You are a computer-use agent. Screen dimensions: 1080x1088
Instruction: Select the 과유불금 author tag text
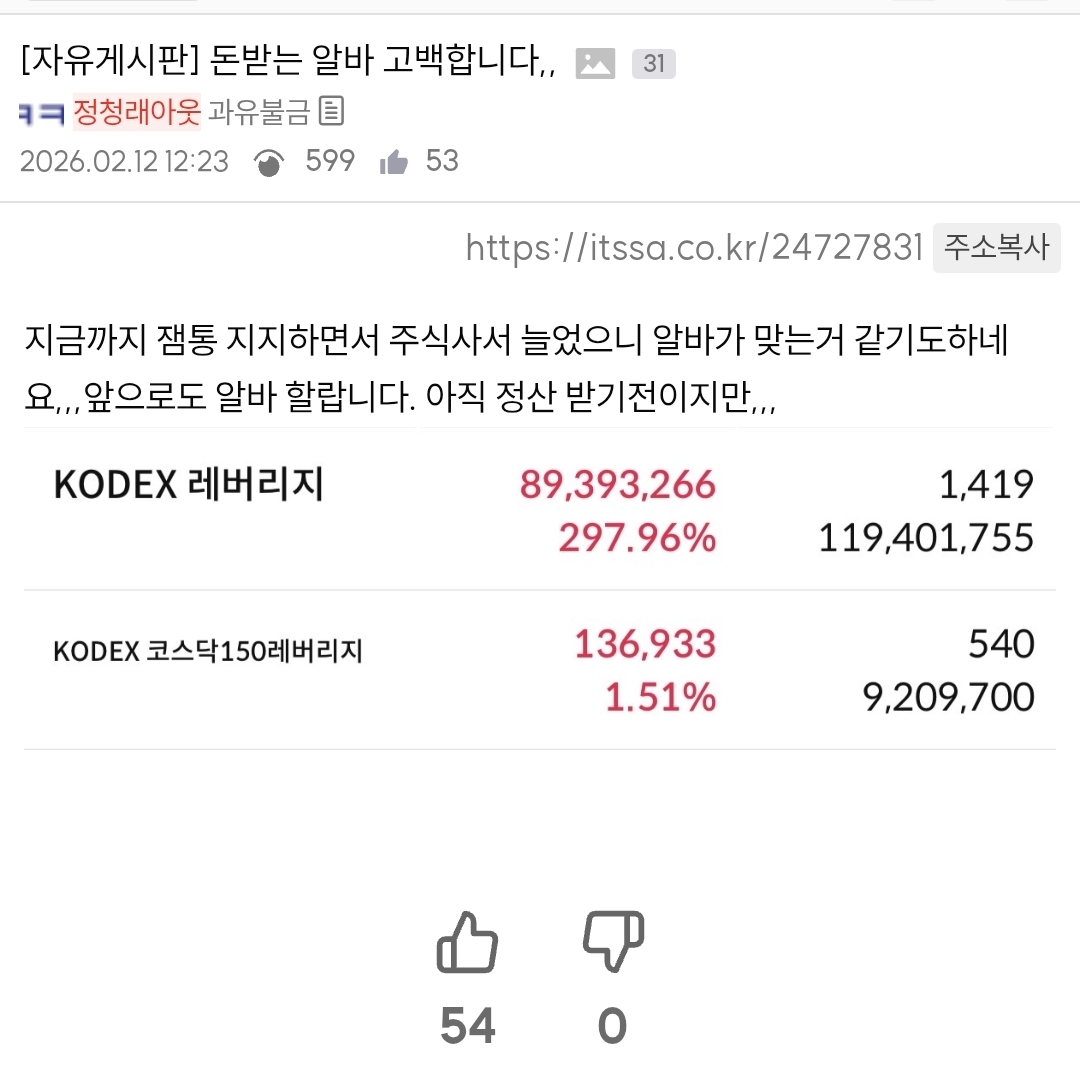point(258,112)
